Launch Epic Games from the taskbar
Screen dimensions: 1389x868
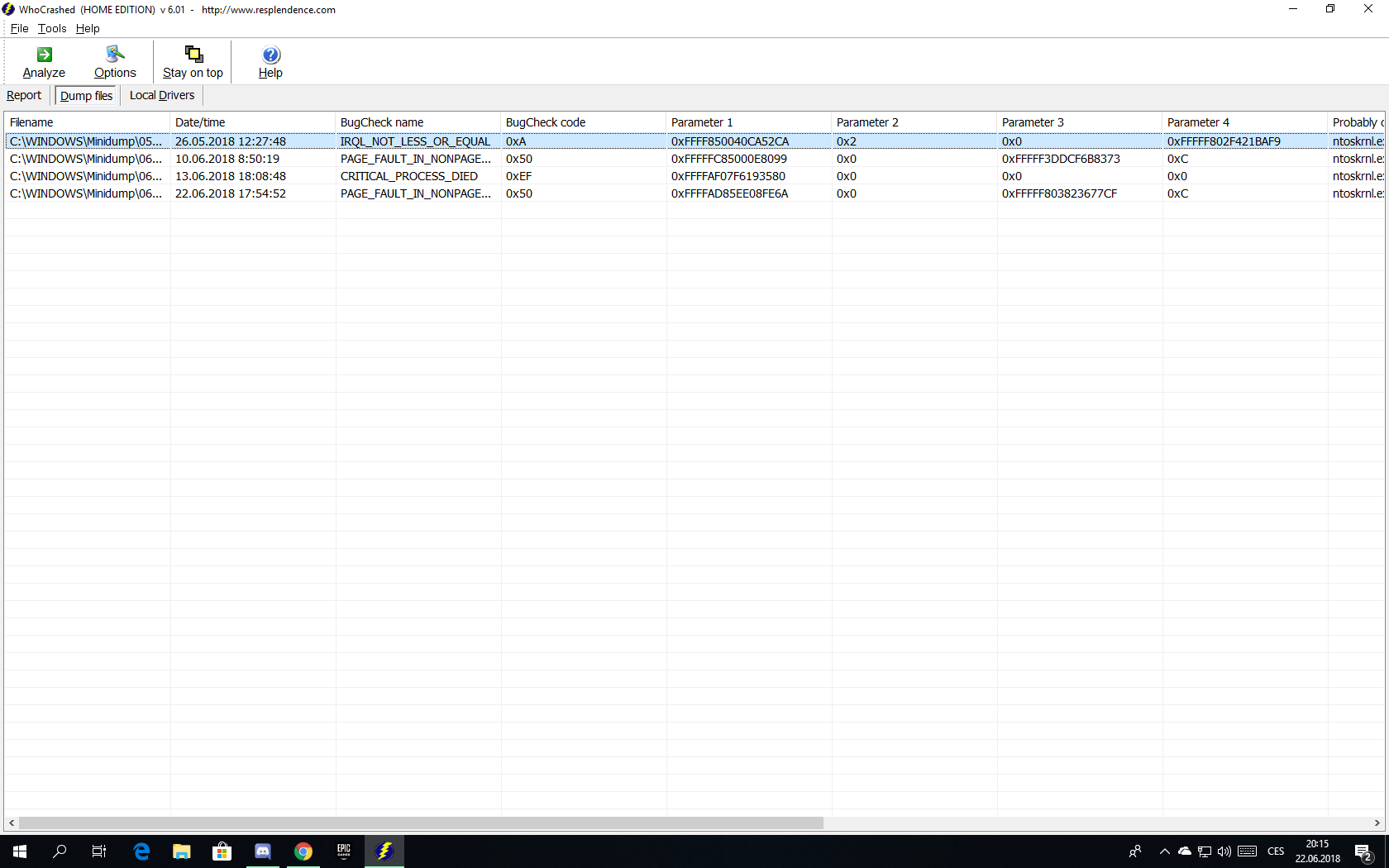(344, 851)
